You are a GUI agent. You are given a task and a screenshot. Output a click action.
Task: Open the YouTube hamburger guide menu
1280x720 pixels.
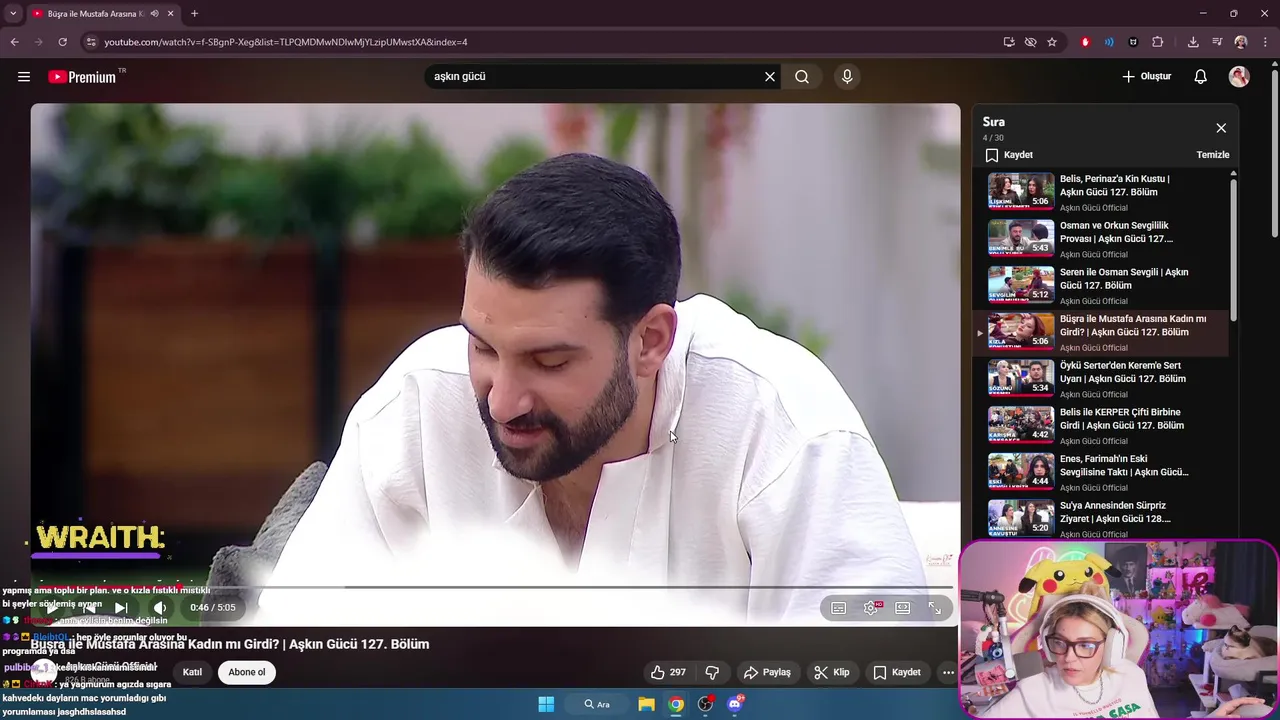[24, 77]
